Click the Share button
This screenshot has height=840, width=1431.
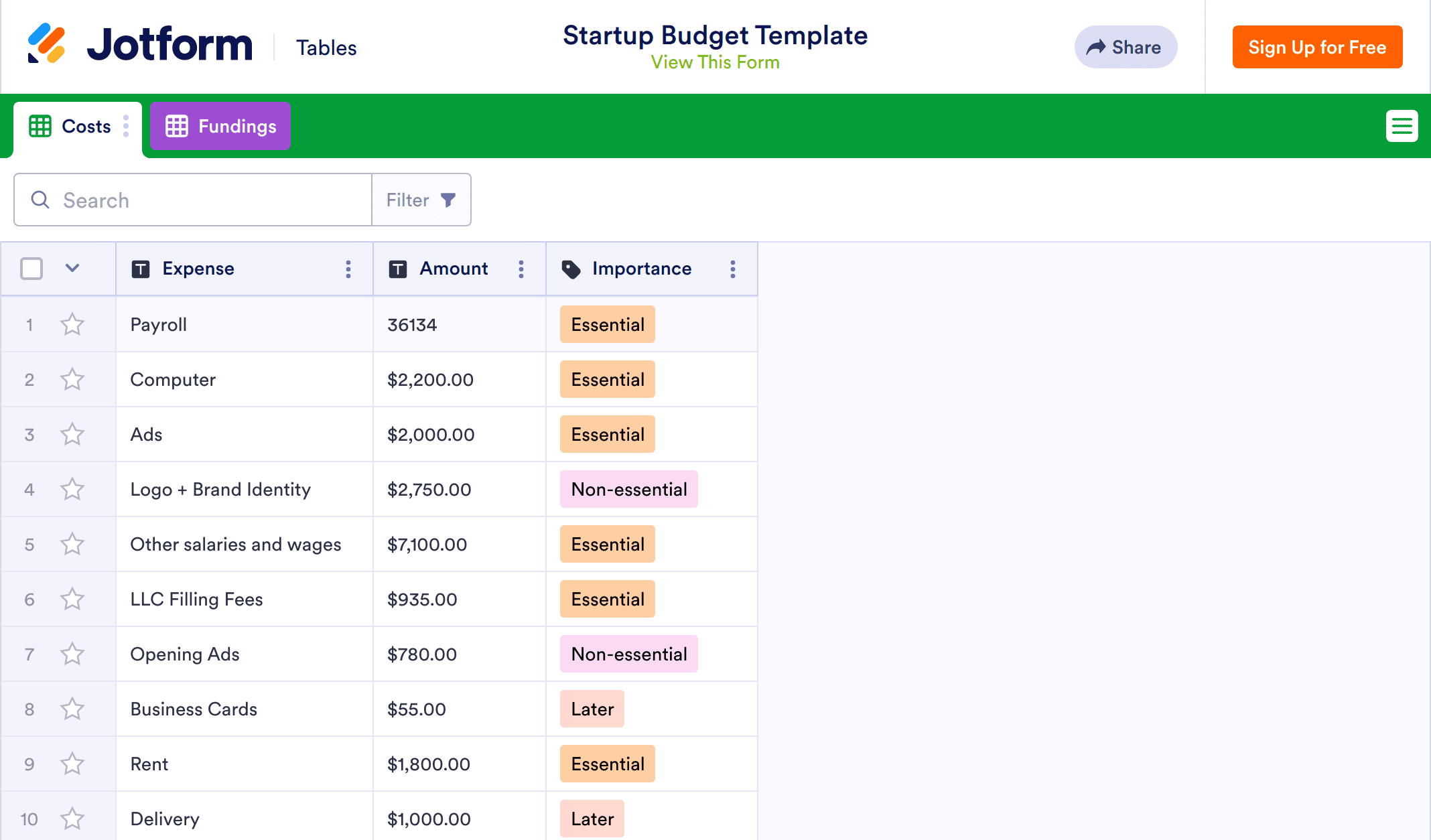pos(1126,47)
